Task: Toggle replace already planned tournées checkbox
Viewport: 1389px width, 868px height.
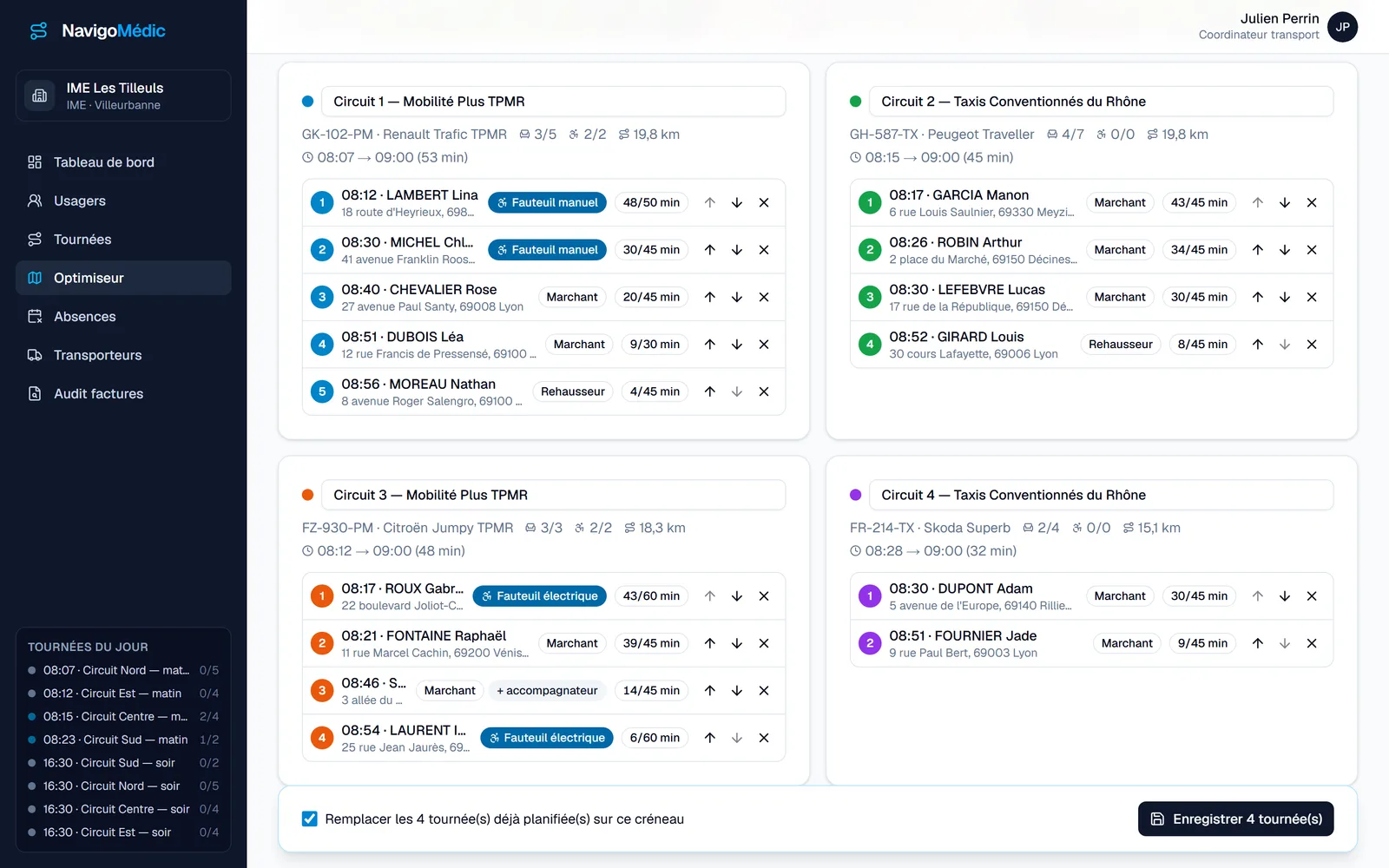Action: (309, 819)
